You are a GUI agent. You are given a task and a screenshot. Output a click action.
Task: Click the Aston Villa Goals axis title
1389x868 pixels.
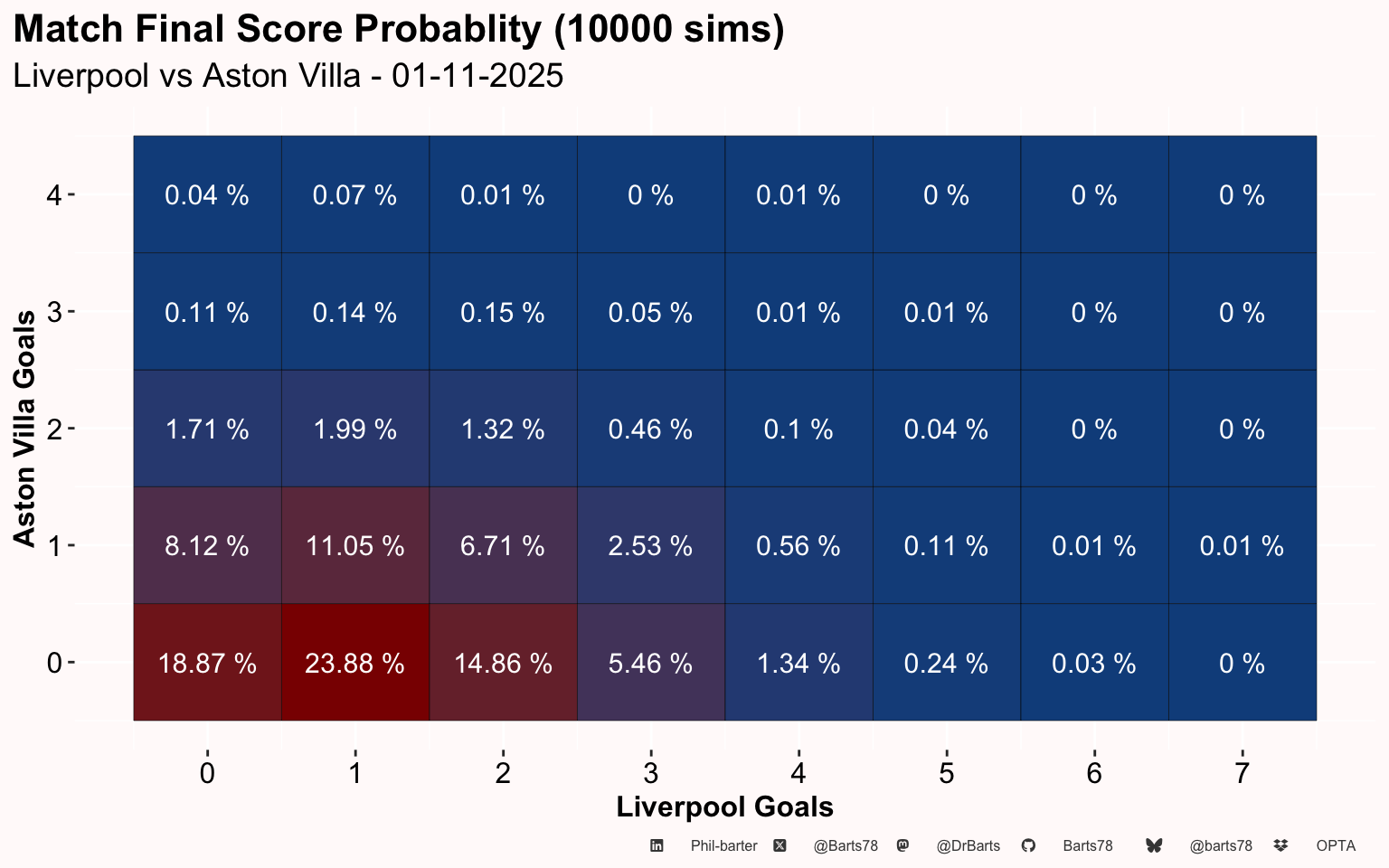coord(24,428)
